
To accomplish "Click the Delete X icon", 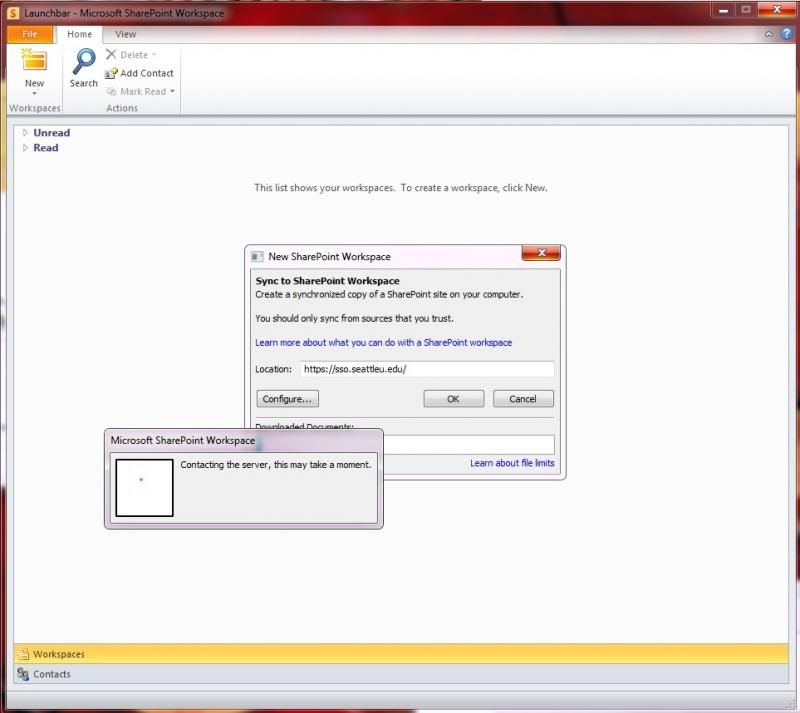I will coord(111,54).
